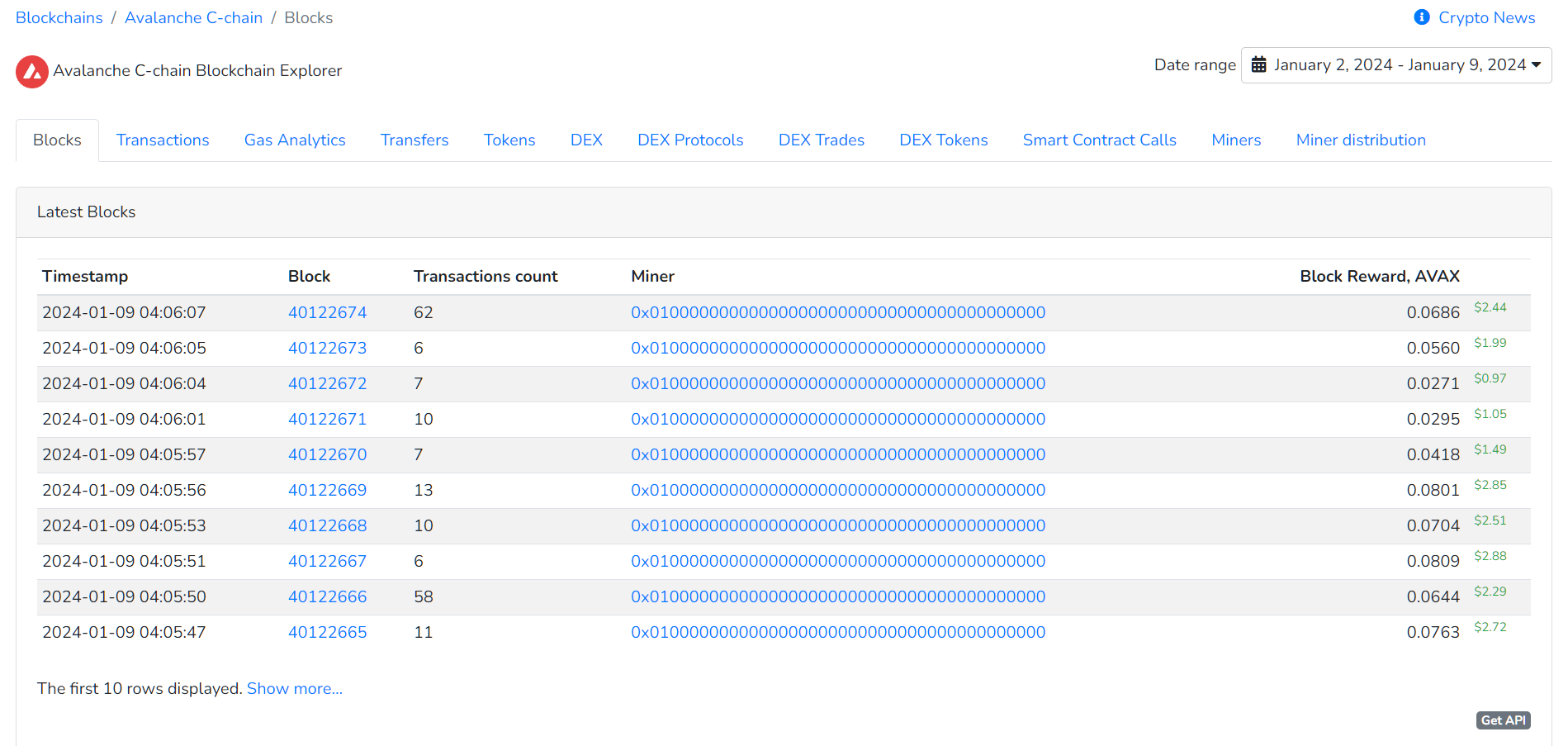The height and width of the screenshot is (746, 1568).
Task: Go to Avalanche C-chain breadcrumb
Action: click(193, 17)
